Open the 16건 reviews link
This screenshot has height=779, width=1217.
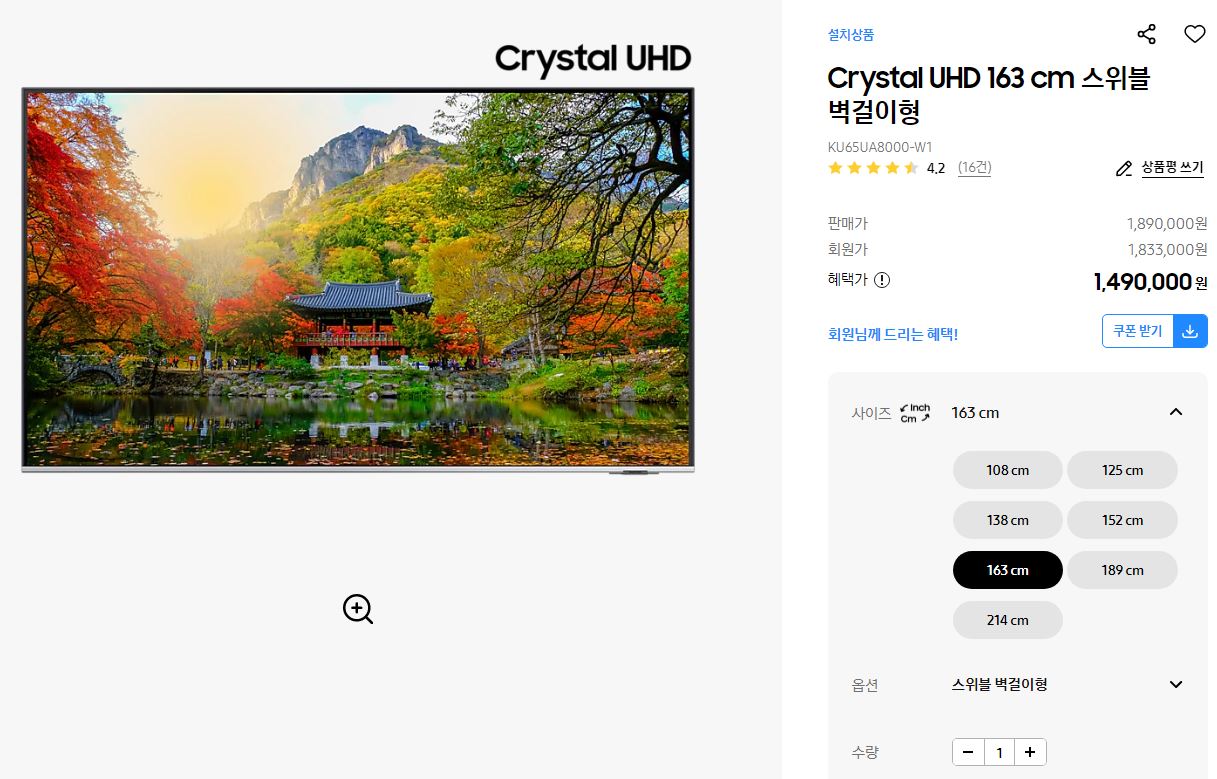coord(974,168)
